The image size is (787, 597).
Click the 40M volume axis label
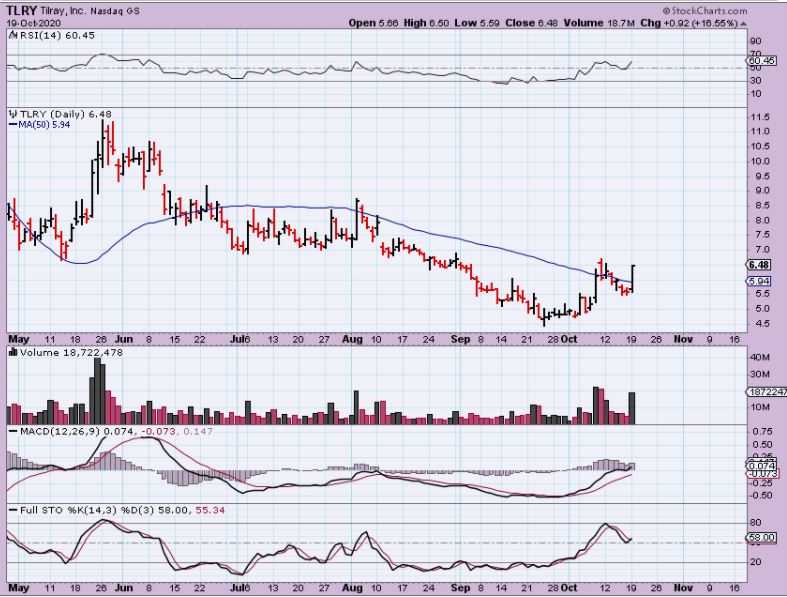click(x=760, y=357)
